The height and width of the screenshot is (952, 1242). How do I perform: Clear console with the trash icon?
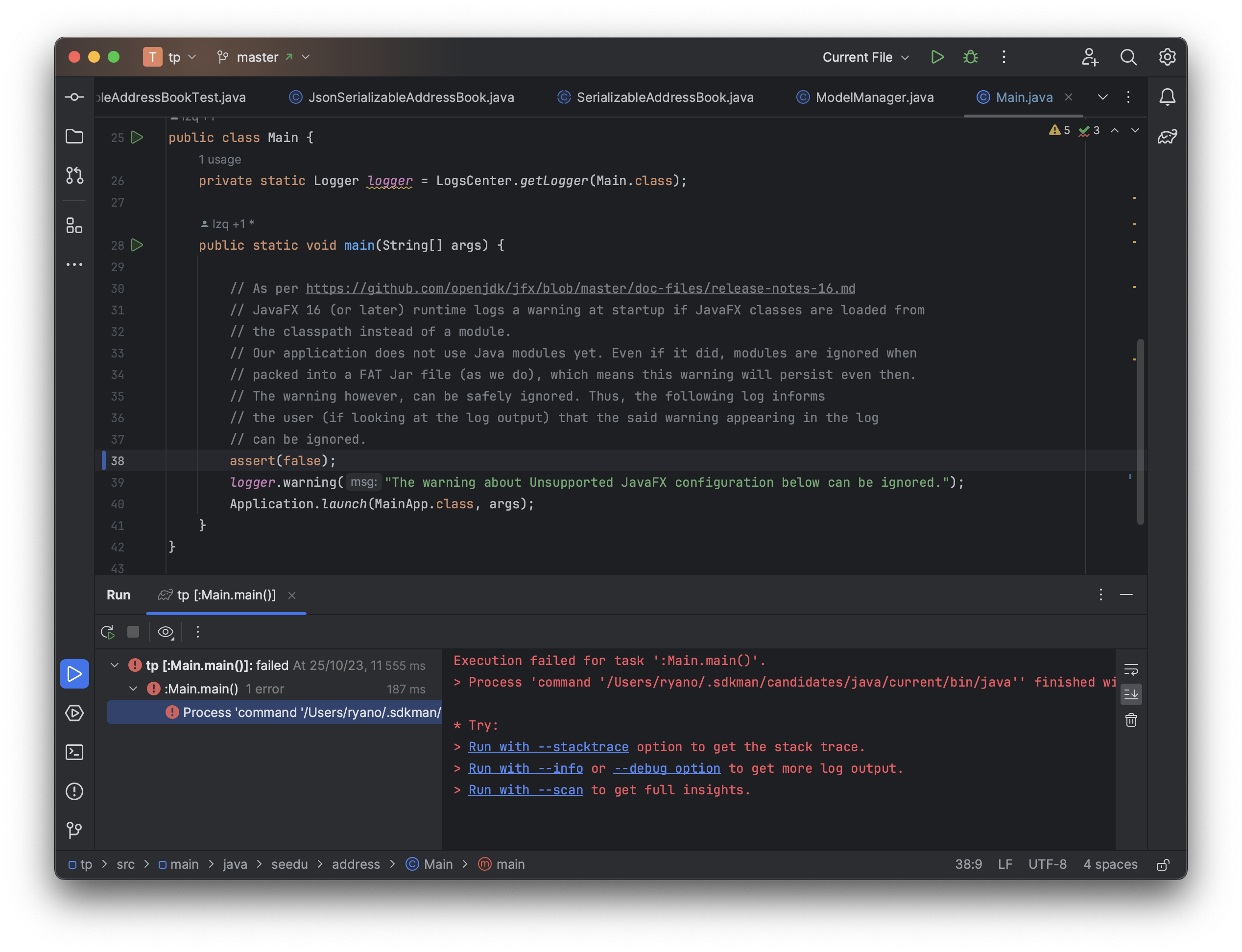1131,720
